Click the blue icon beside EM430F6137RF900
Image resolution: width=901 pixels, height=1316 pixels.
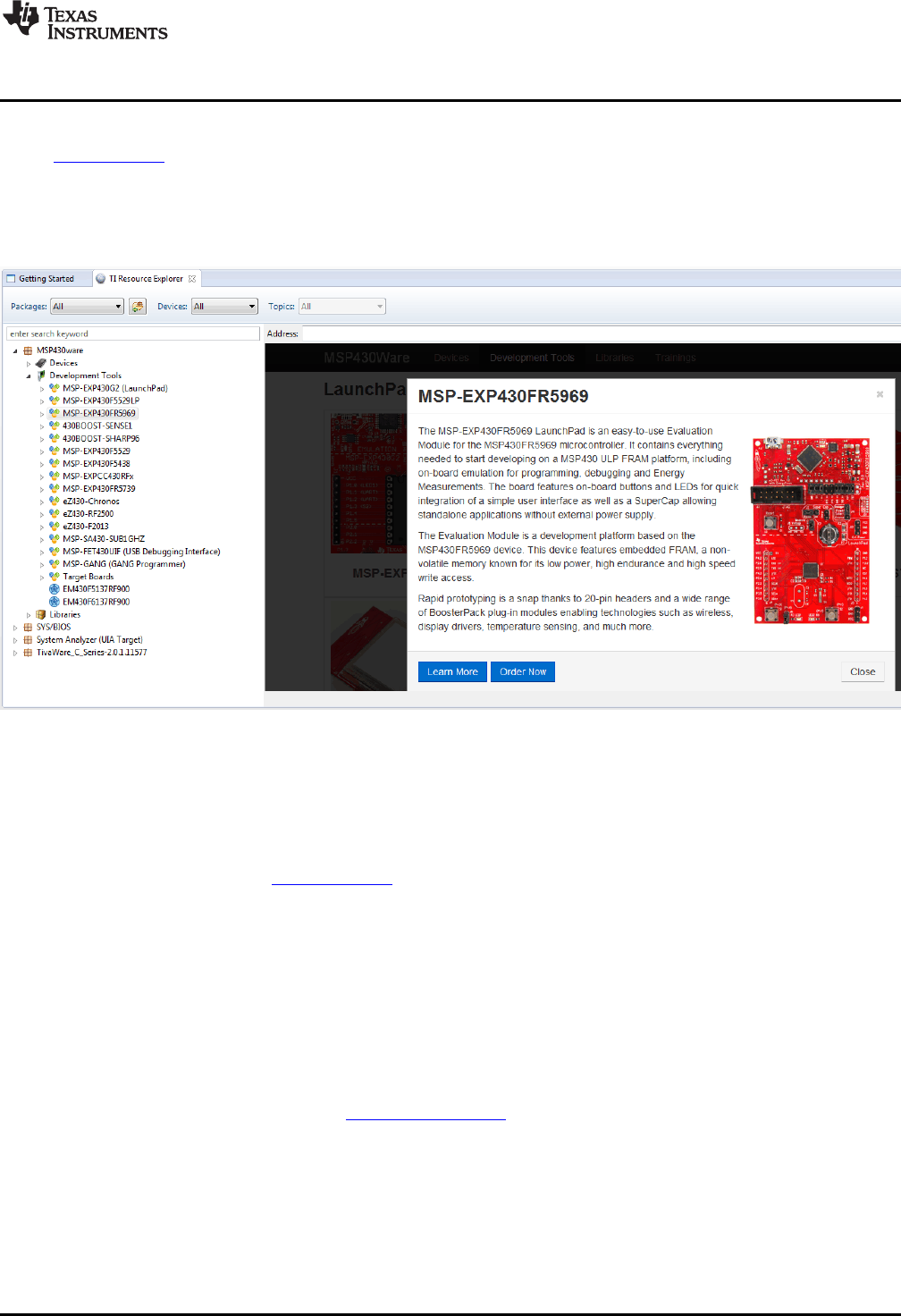coord(55,602)
